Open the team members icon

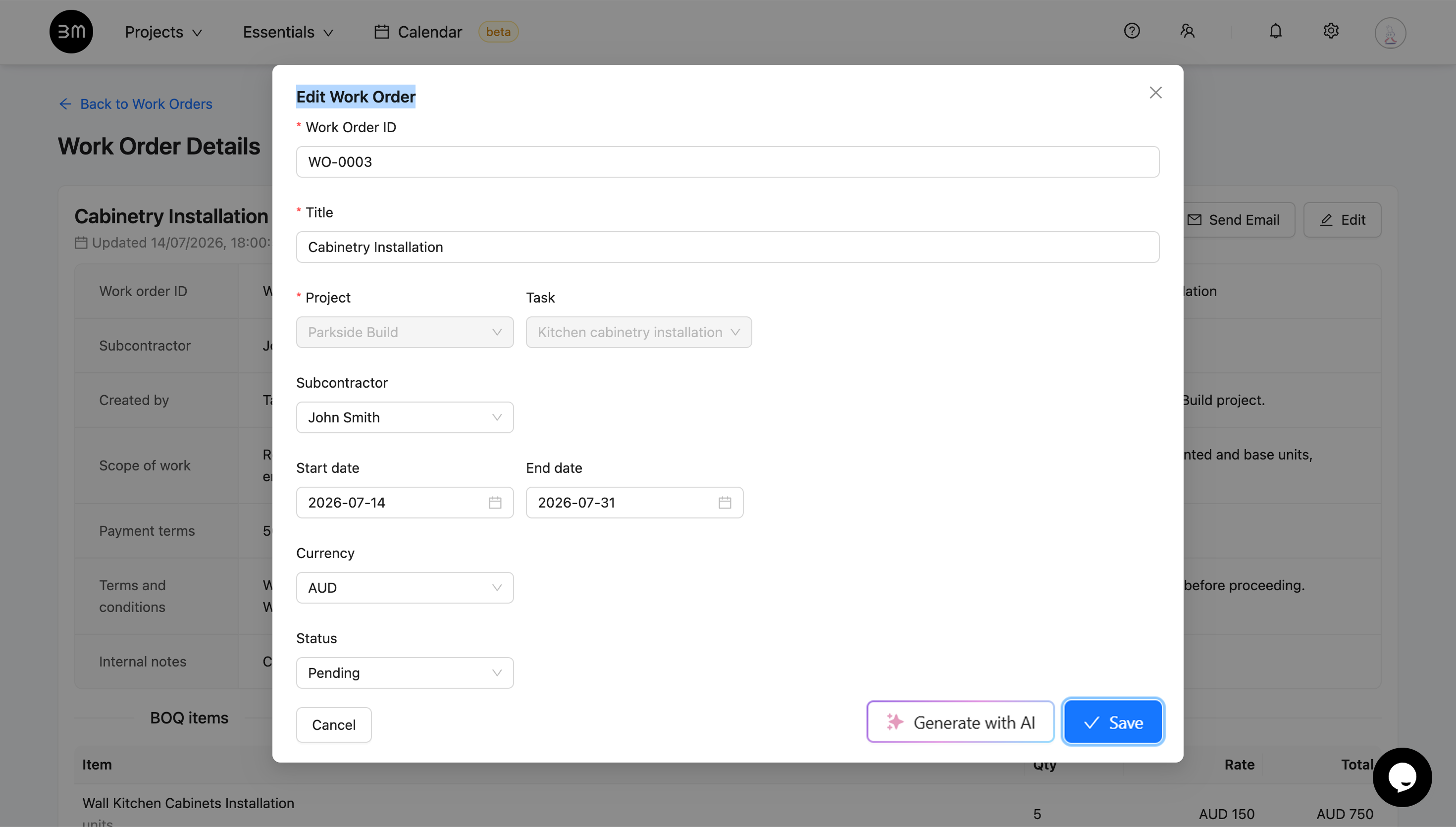pos(1188,31)
